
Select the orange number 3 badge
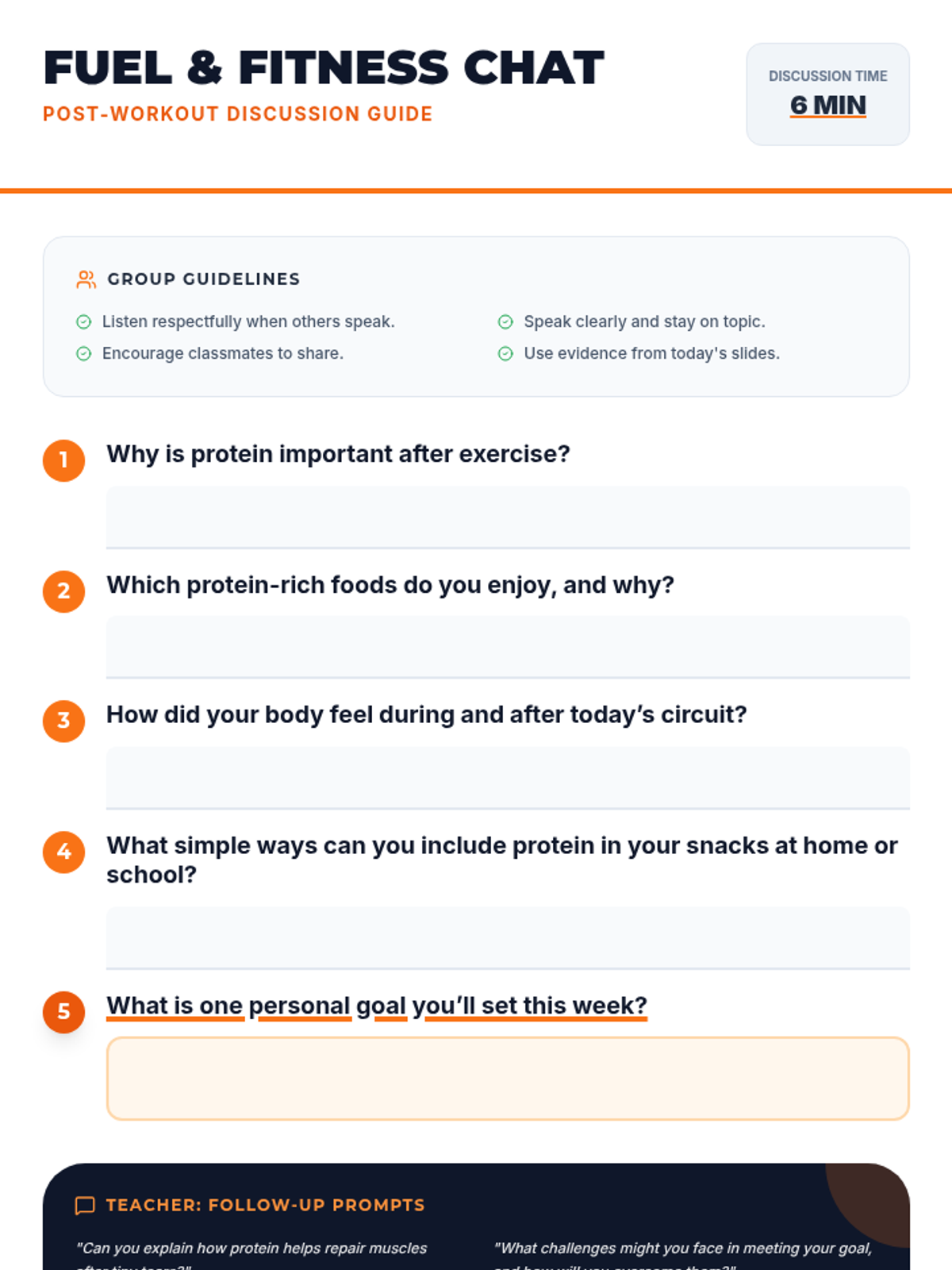64,721
